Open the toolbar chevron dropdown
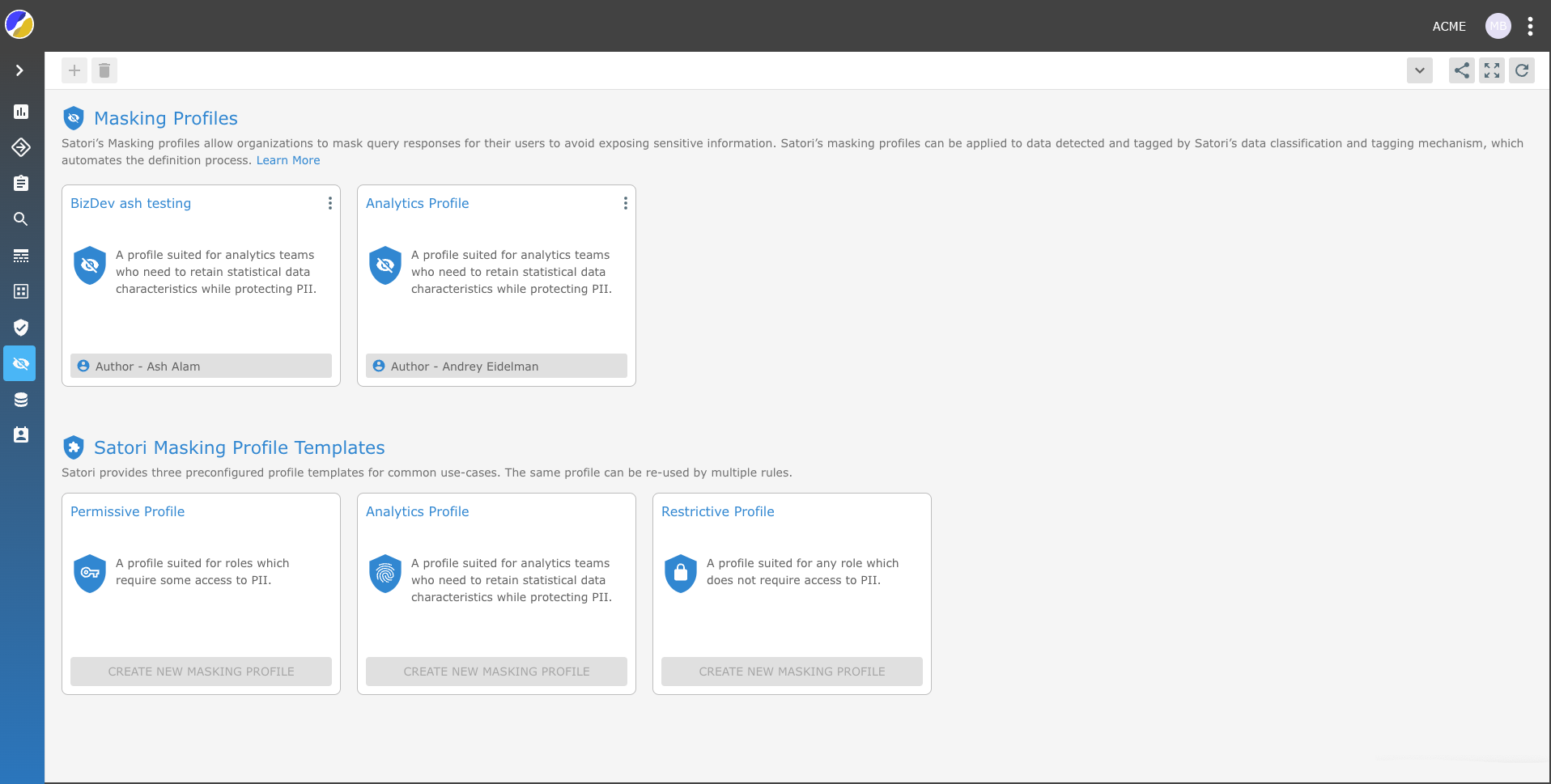 1420,70
